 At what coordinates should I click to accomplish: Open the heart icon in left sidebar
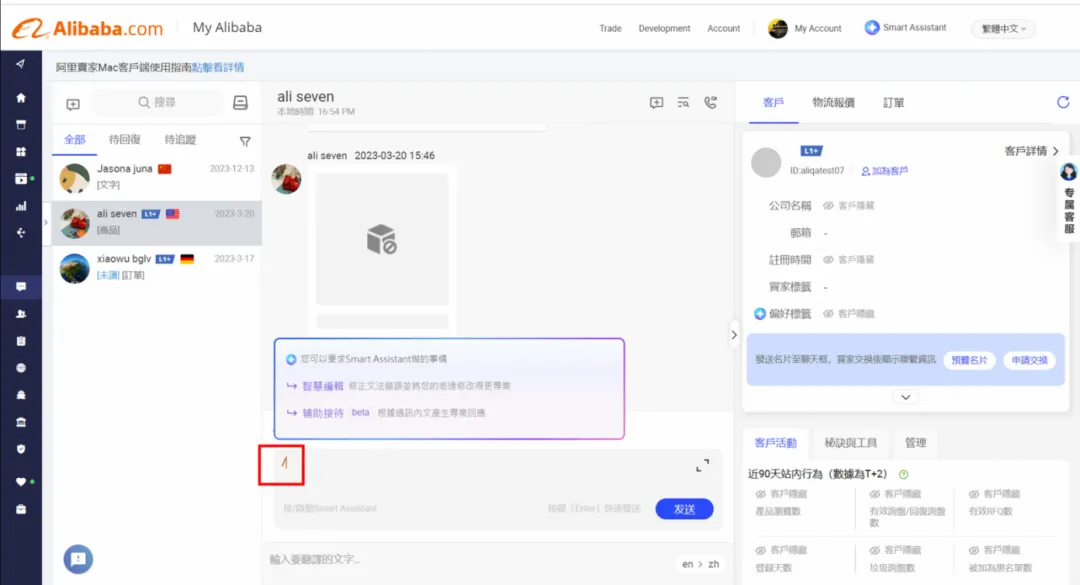click(21, 482)
